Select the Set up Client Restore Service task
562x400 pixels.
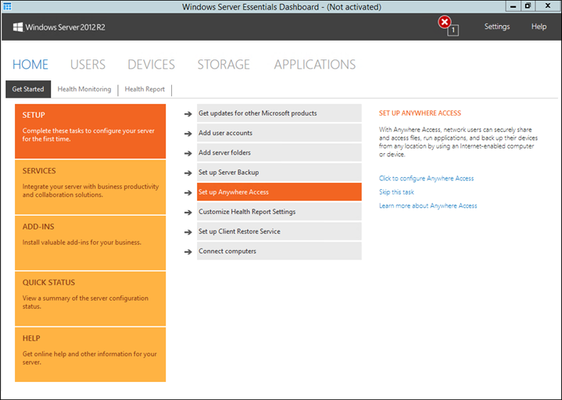coord(279,232)
